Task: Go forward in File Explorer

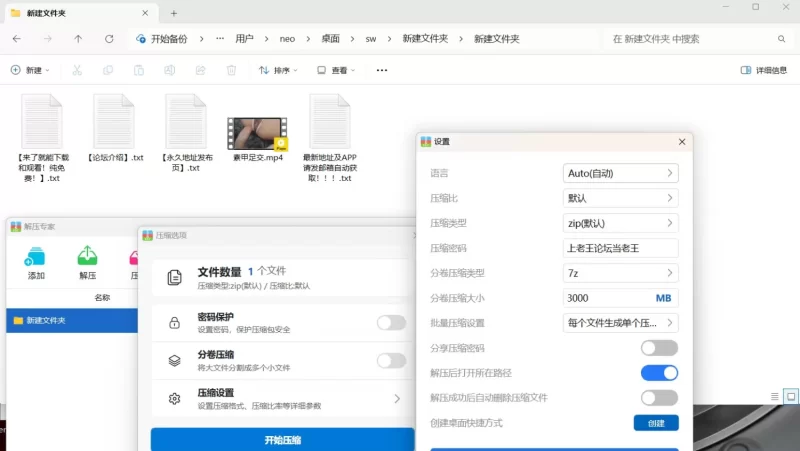Action: pyautogui.click(x=47, y=39)
